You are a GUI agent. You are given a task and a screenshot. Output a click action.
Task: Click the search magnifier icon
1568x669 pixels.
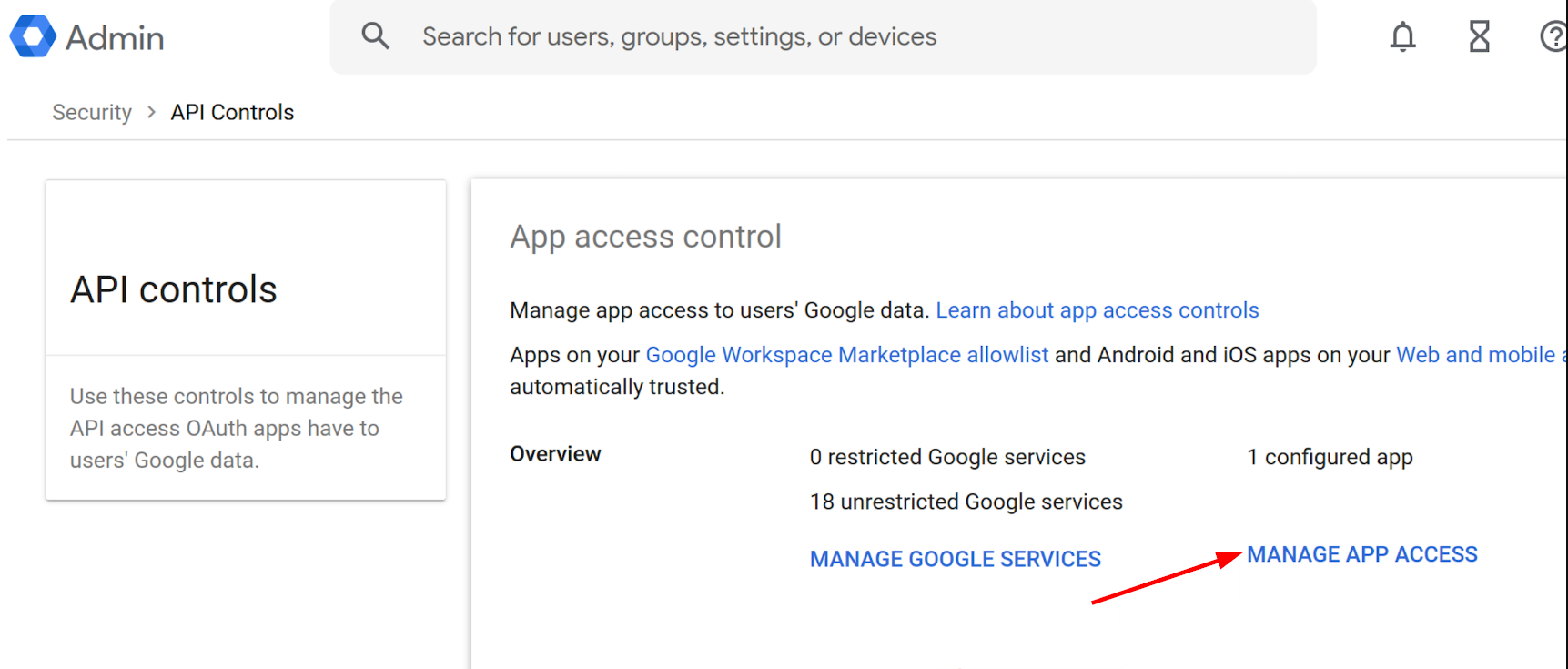[x=375, y=36]
